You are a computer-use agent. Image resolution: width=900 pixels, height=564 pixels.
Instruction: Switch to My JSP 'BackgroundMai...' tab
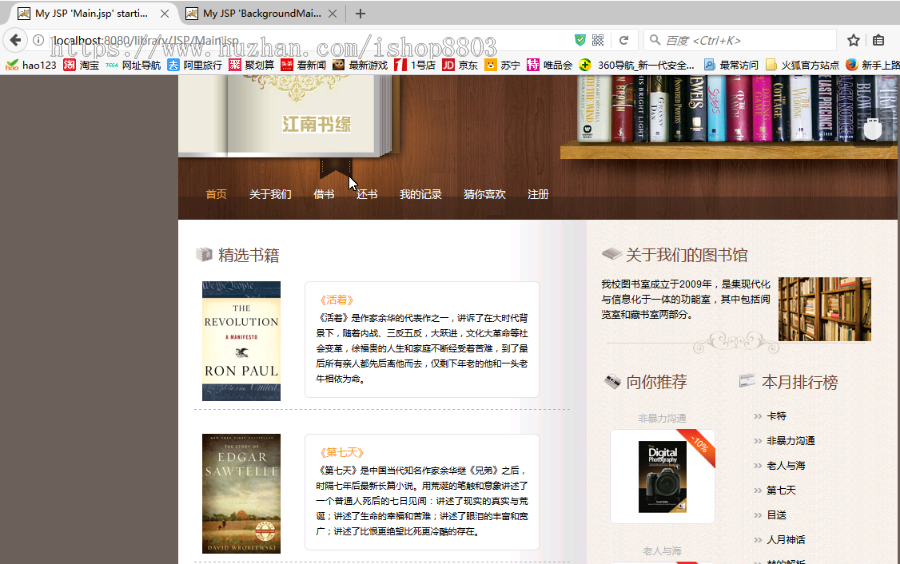click(262, 13)
